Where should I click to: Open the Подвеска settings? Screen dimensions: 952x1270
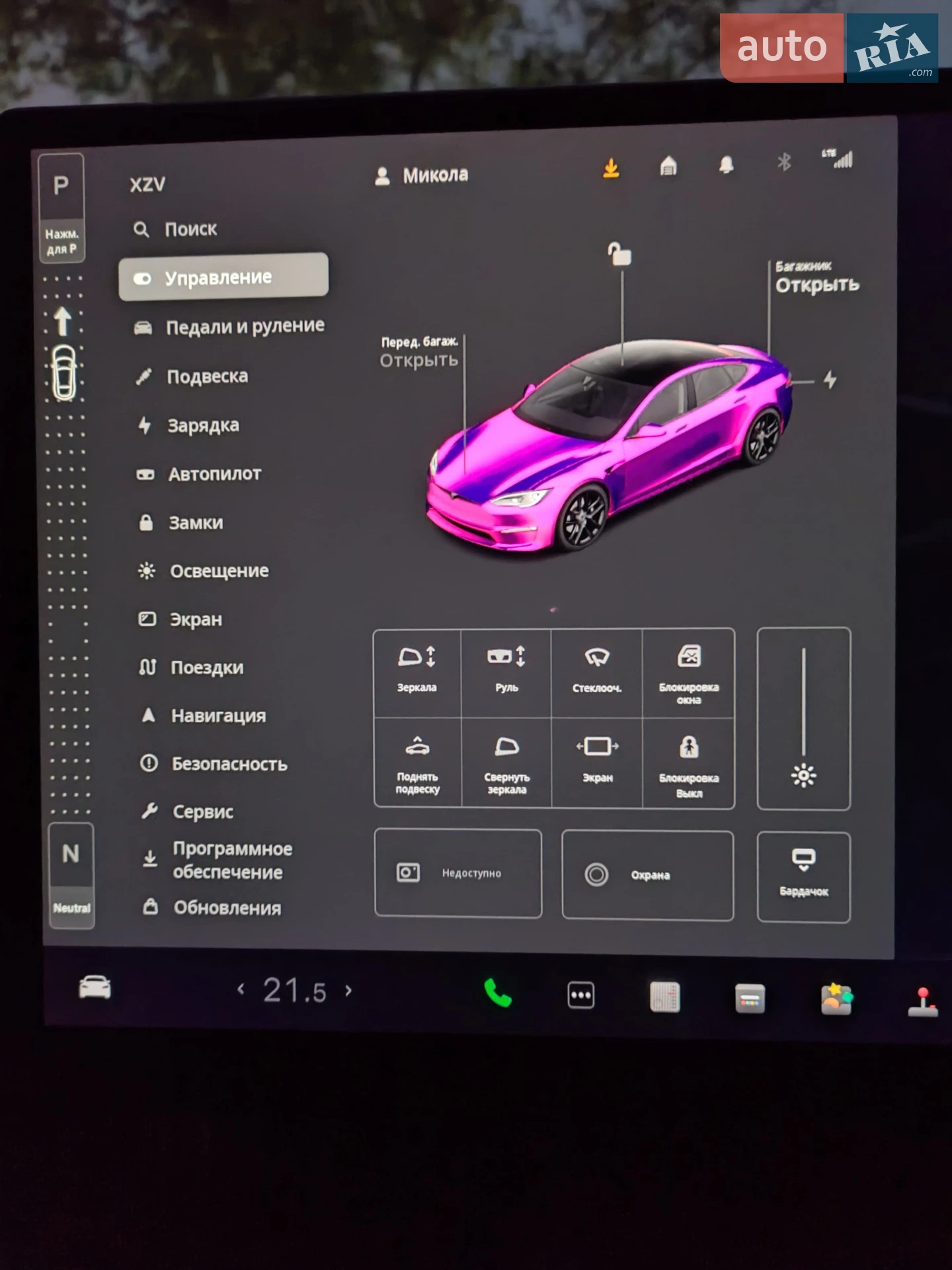(x=191, y=376)
